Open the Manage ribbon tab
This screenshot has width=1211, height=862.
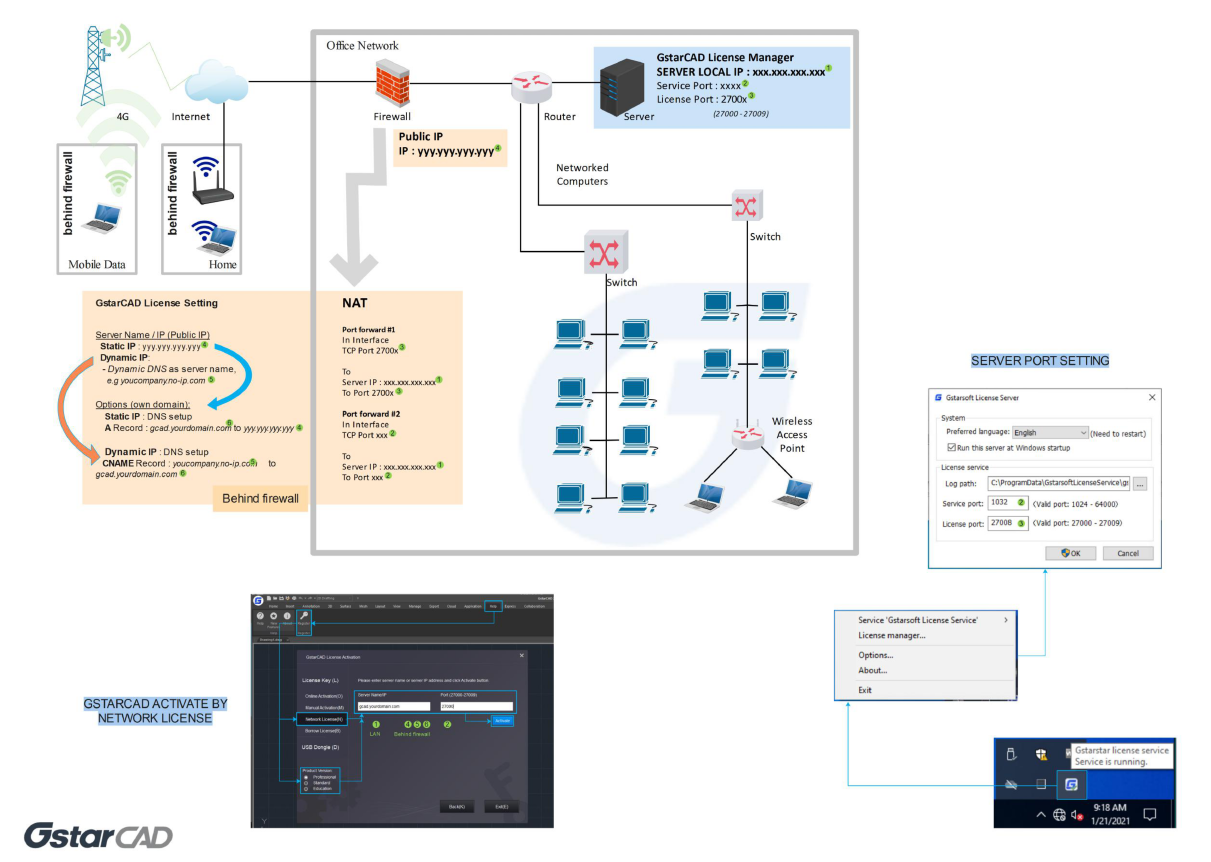[x=415, y=606]
